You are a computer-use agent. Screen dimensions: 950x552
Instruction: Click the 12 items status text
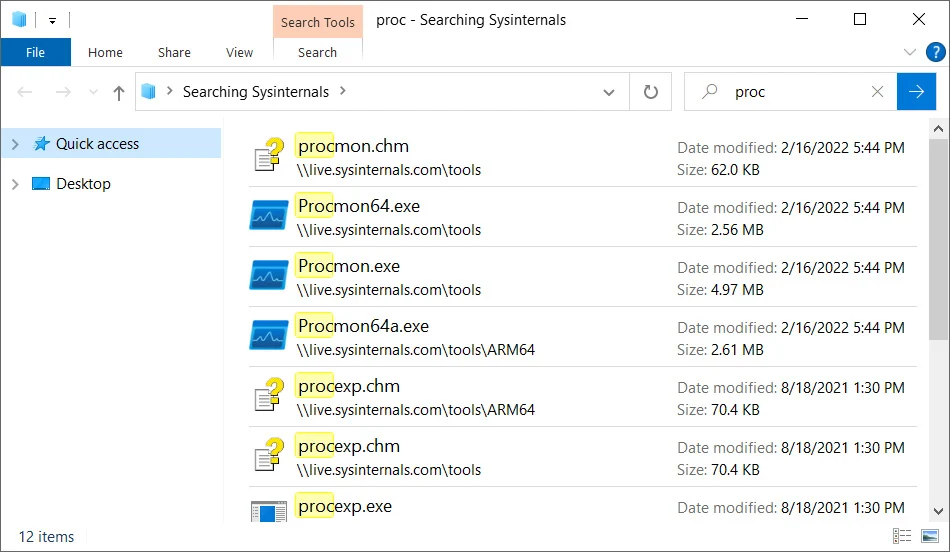tap(46, 537)
